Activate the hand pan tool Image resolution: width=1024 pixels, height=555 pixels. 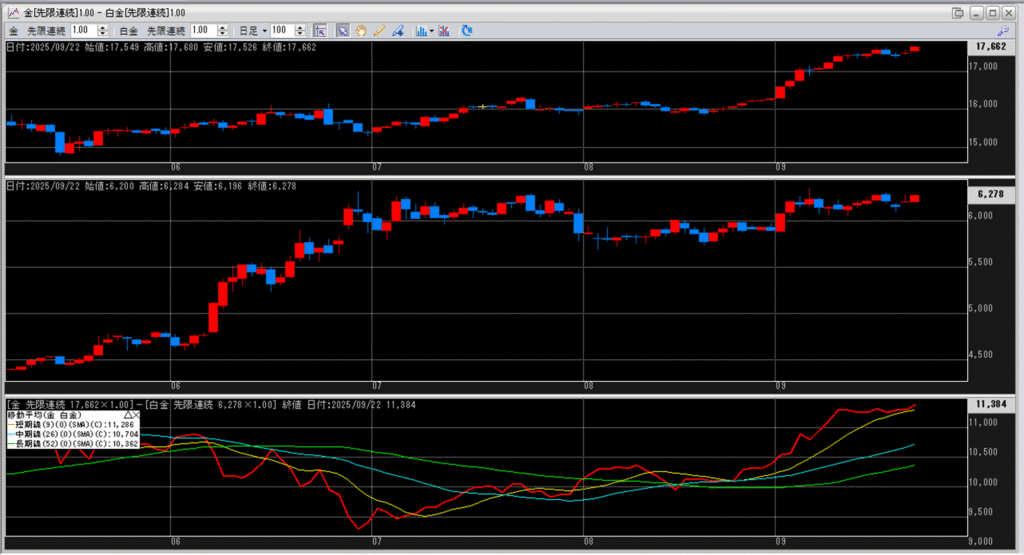[361, 31]
